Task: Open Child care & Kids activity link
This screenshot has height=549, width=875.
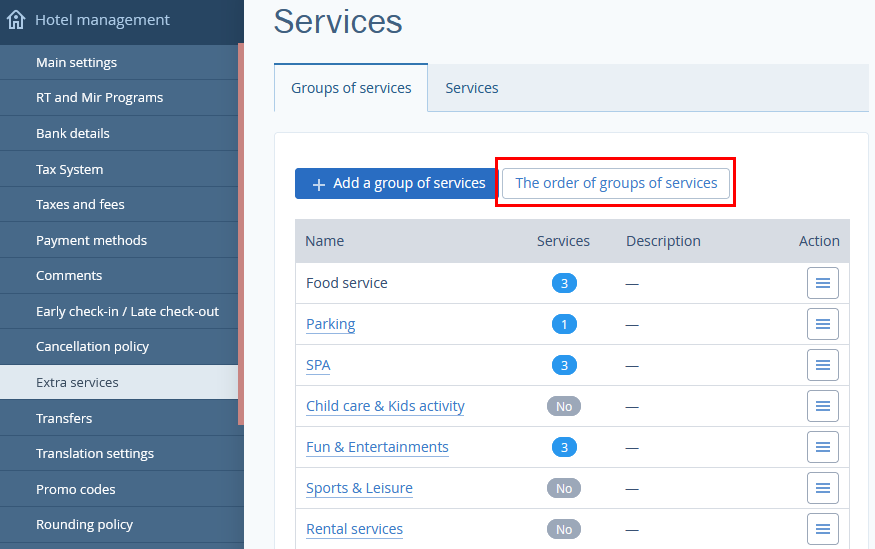Action: tap(385, 406)
